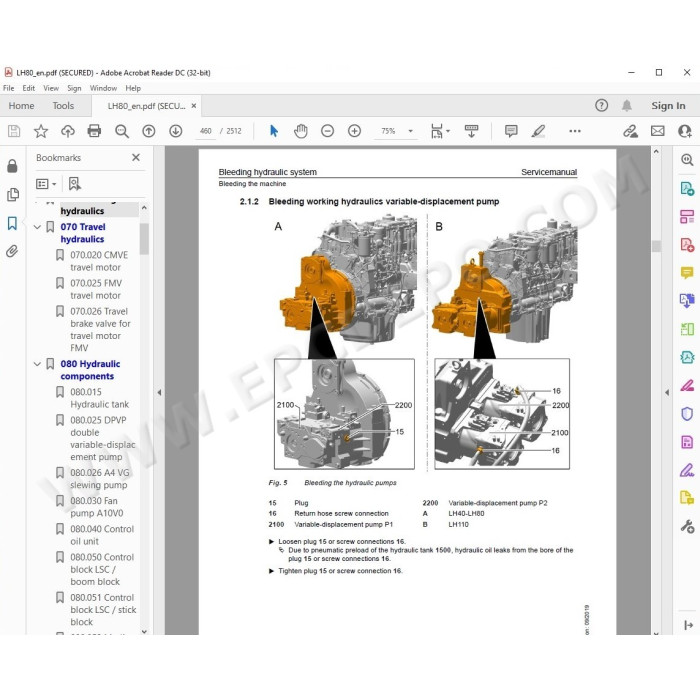Upload file to cloud icon

click(67, 131)
